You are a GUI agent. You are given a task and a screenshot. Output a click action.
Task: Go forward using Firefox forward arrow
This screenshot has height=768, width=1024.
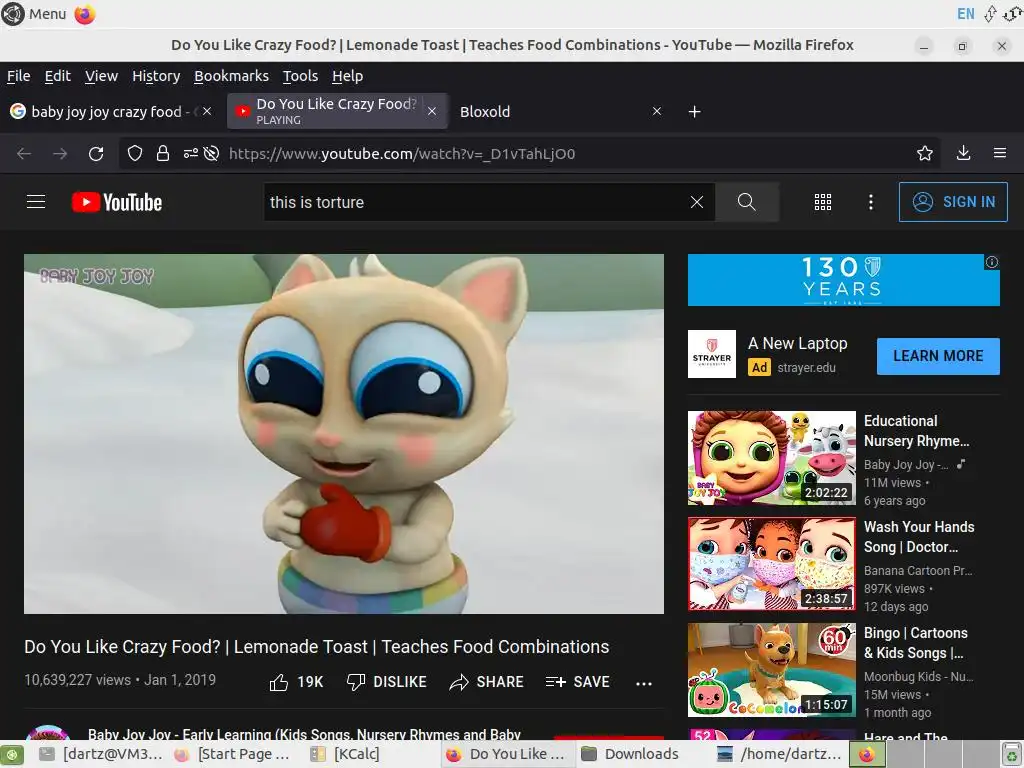tap(60, 153)
